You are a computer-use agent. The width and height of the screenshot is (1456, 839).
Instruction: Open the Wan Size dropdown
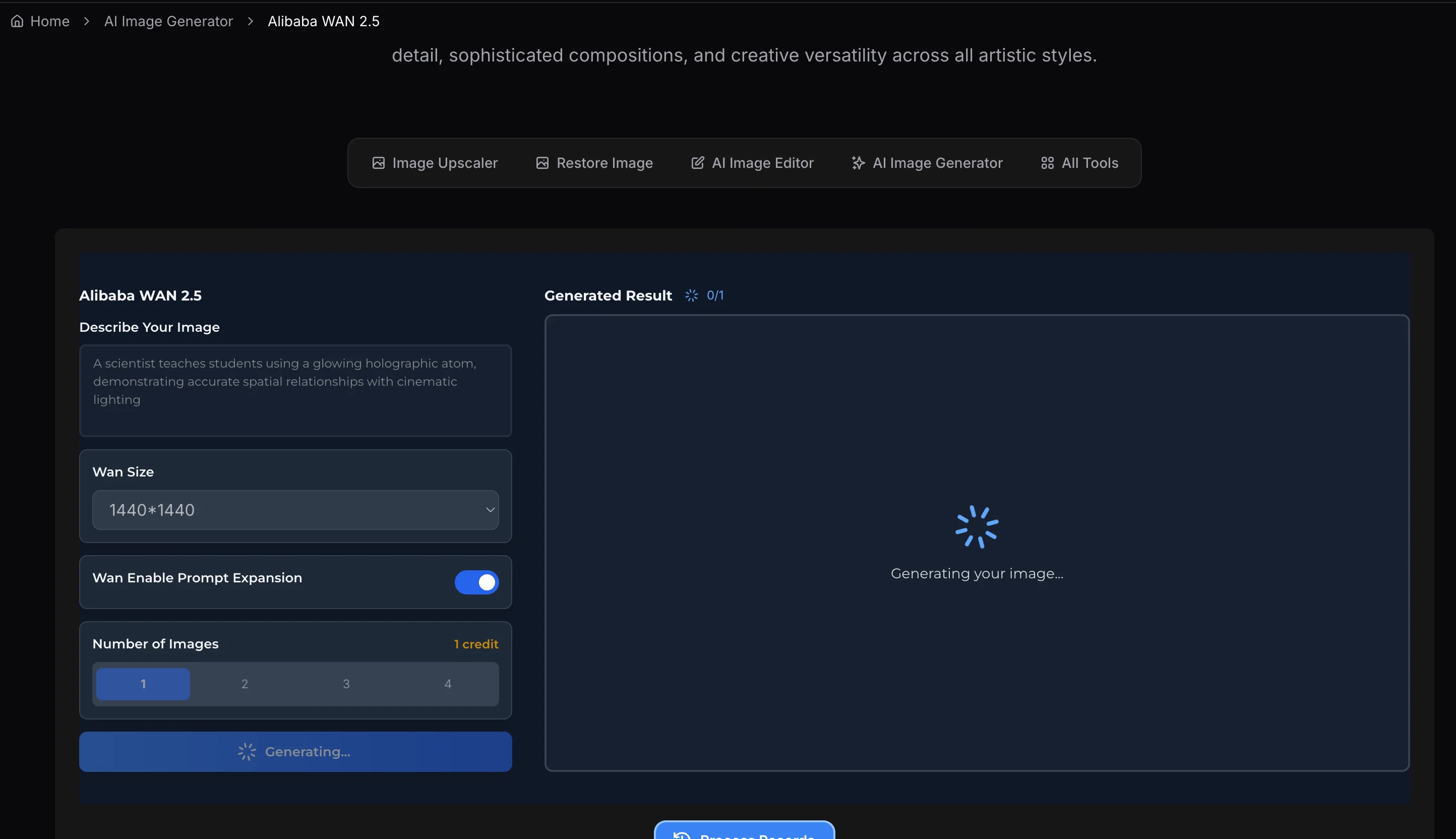pos(295,510)
